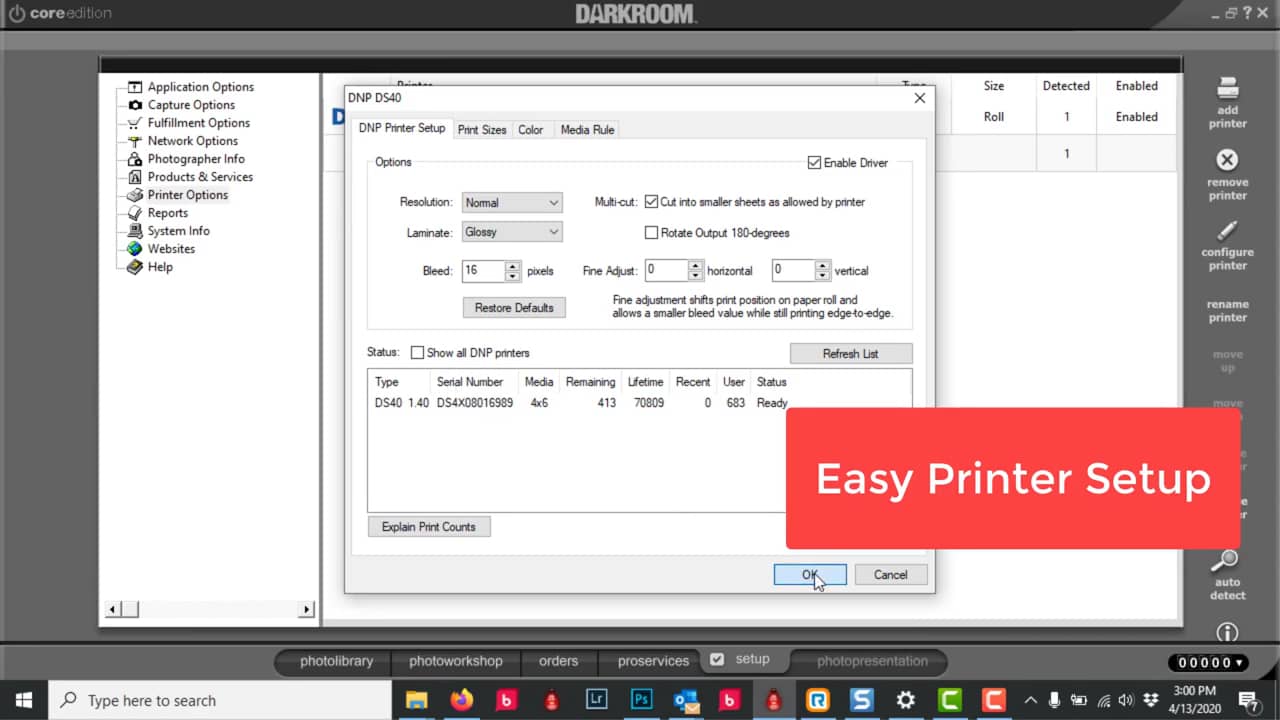
Task: Click the core edition power icon
Action: [x=16, y=13]
